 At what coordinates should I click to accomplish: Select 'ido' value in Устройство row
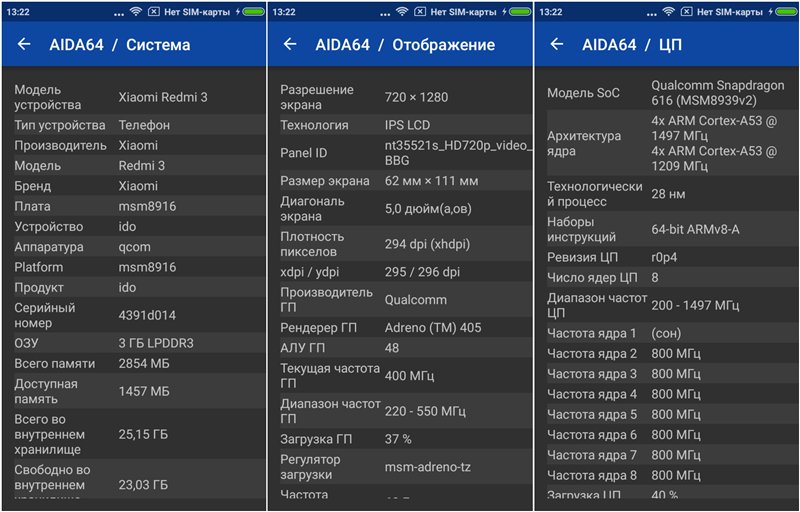click(127, 226)
